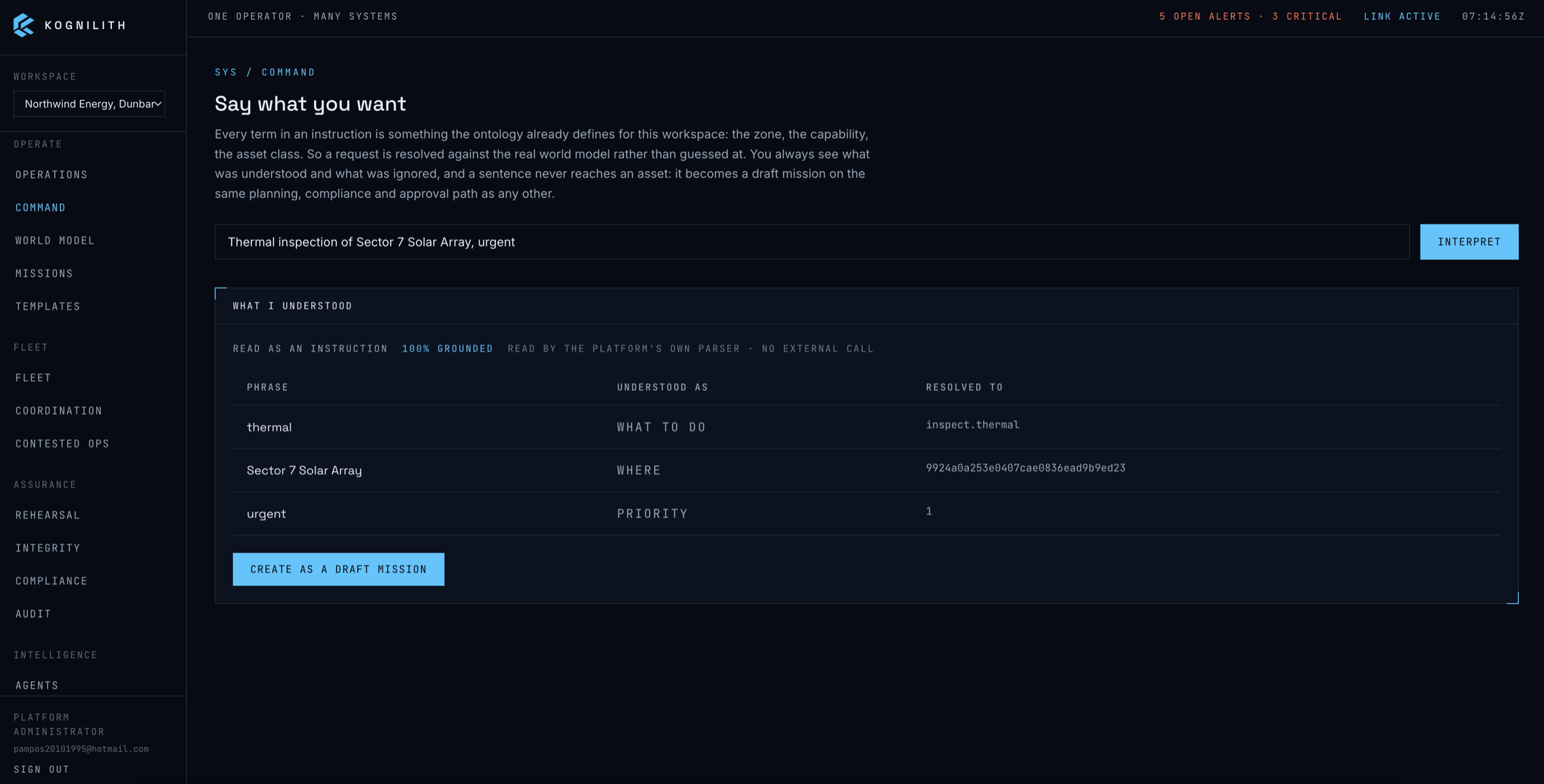
Task: Navigate to Integrity
Action: point(48,547)
